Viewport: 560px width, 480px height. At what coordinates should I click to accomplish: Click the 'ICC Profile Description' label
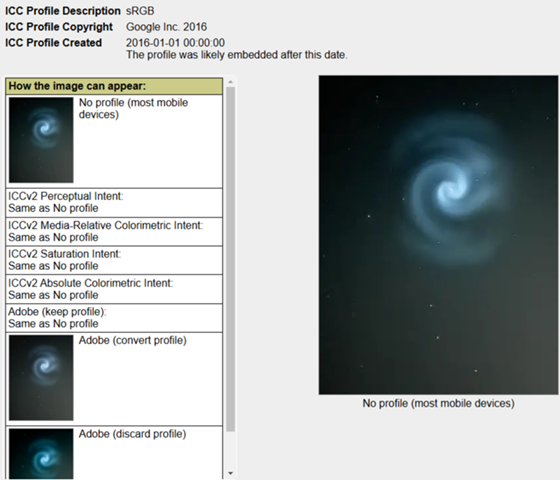click(62, 11)
